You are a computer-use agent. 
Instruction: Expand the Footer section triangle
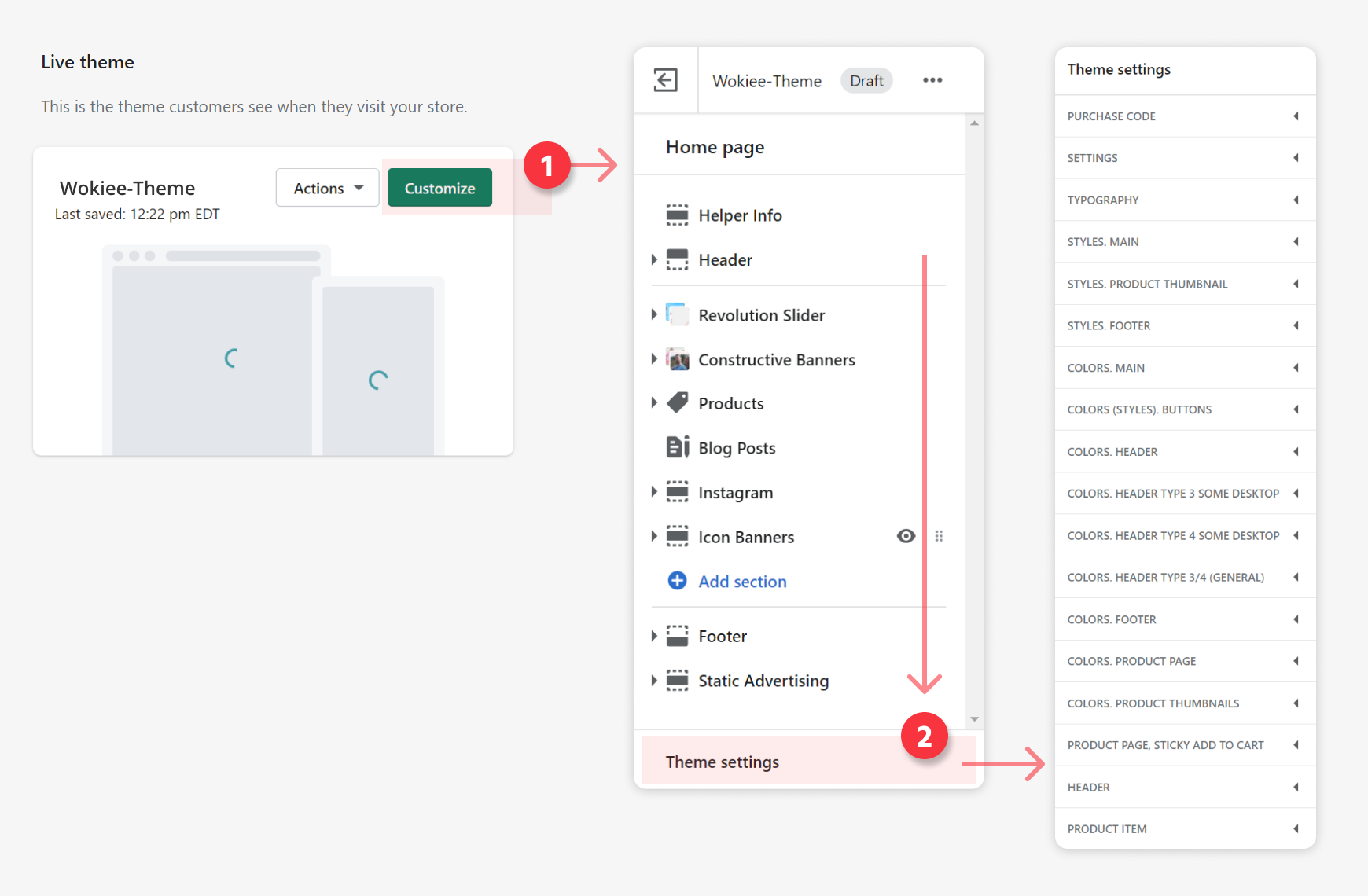pyautogui.click(x=654, y=636)
